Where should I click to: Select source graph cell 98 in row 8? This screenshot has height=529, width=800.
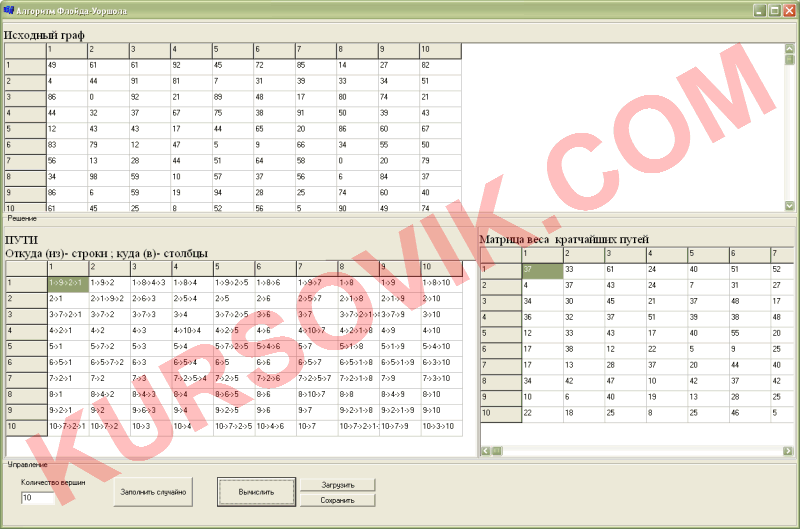coord(108,178)
